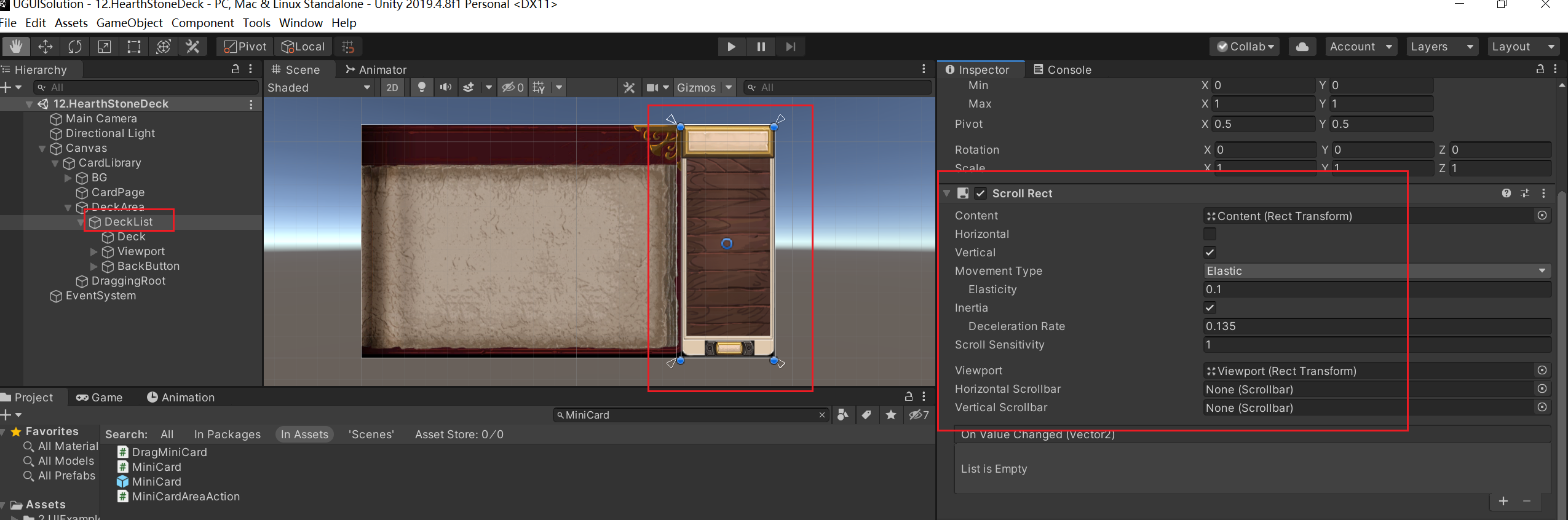The width and height of the screenshot is (1568, 520).
Task: Toggle Gizmos in scene view
Action: pos(696,87)
